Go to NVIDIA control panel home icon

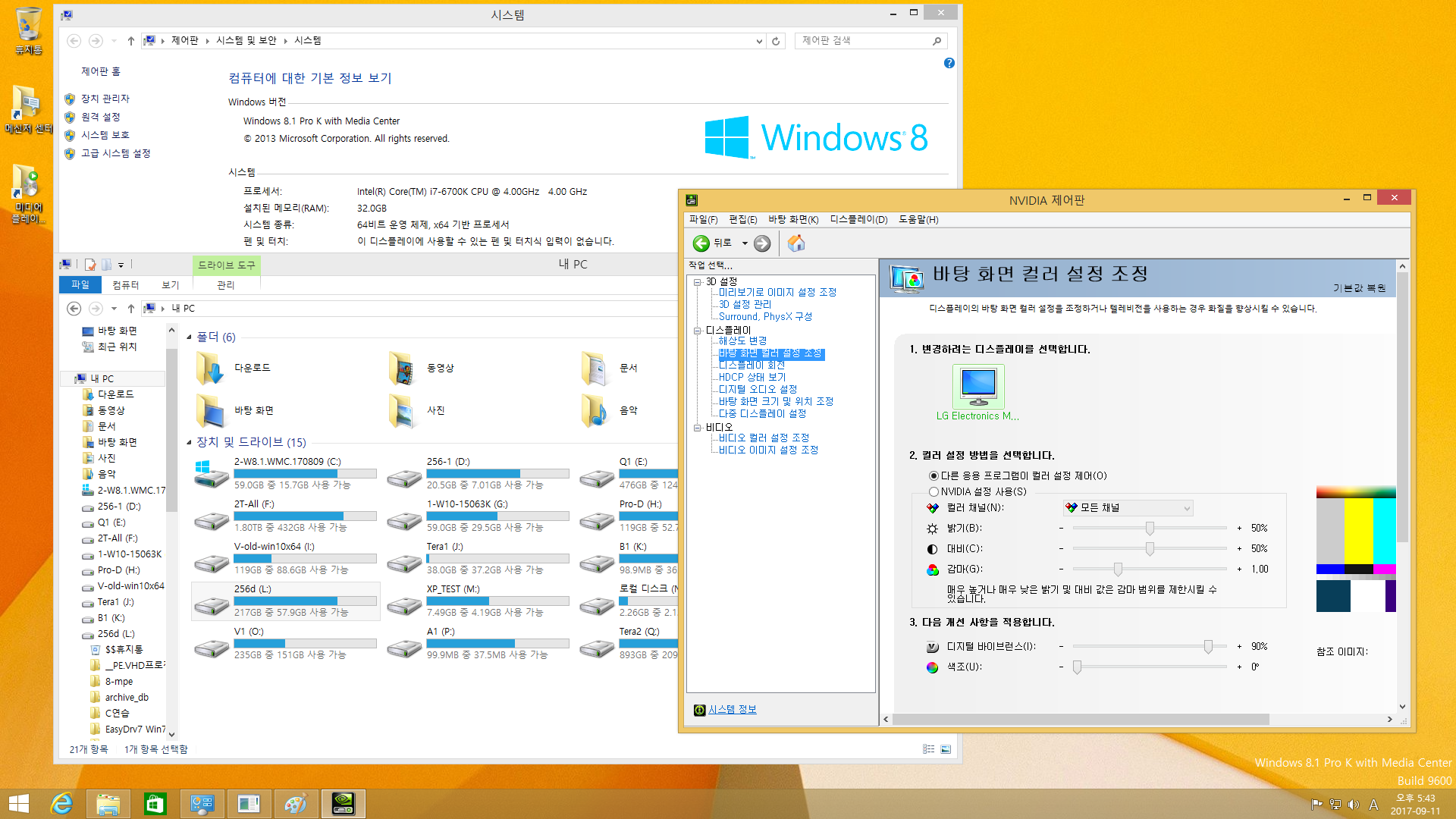[796, 243]
